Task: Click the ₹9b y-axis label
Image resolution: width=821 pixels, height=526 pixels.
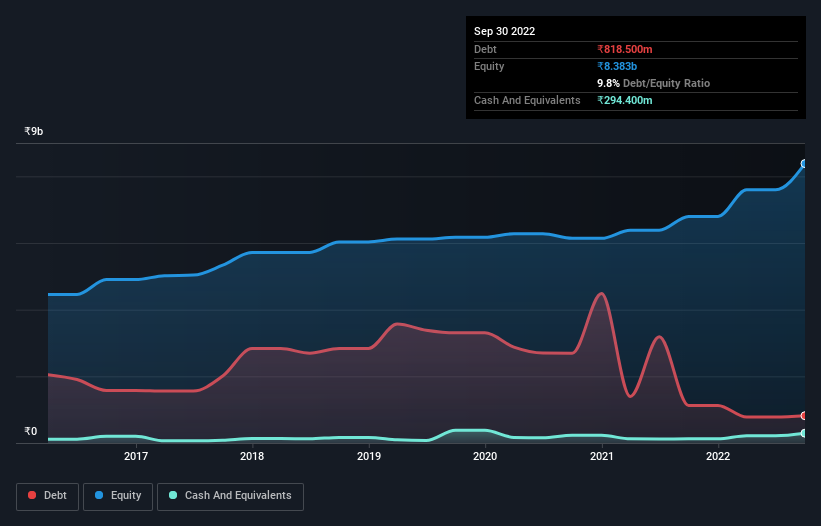Action: tap(34, 131)
